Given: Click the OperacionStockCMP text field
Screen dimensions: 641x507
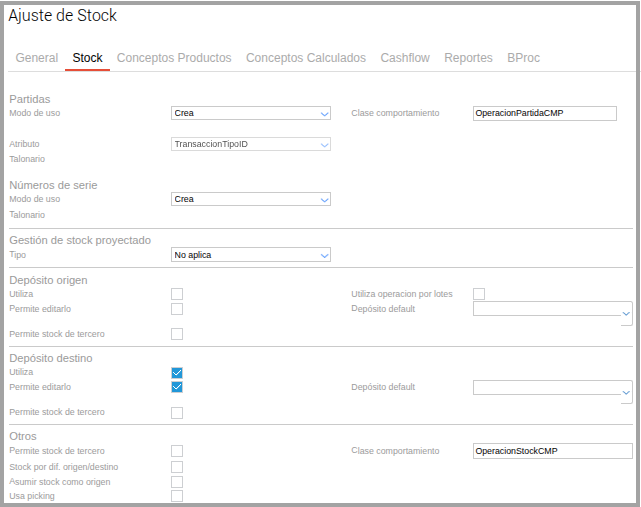Looking at the screenshot, I should pos(552,451).
